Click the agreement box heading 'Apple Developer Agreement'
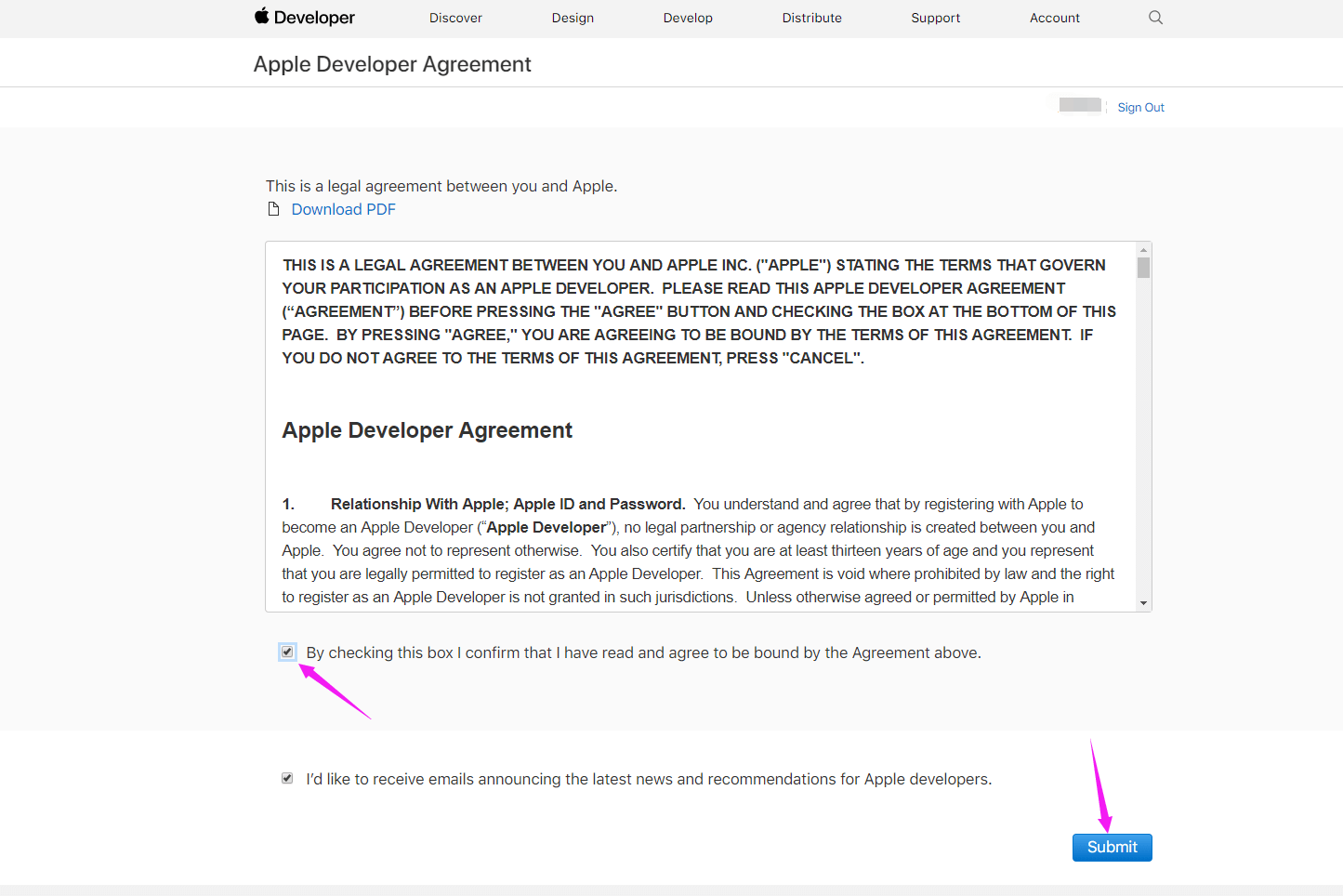 pos(427,430)
